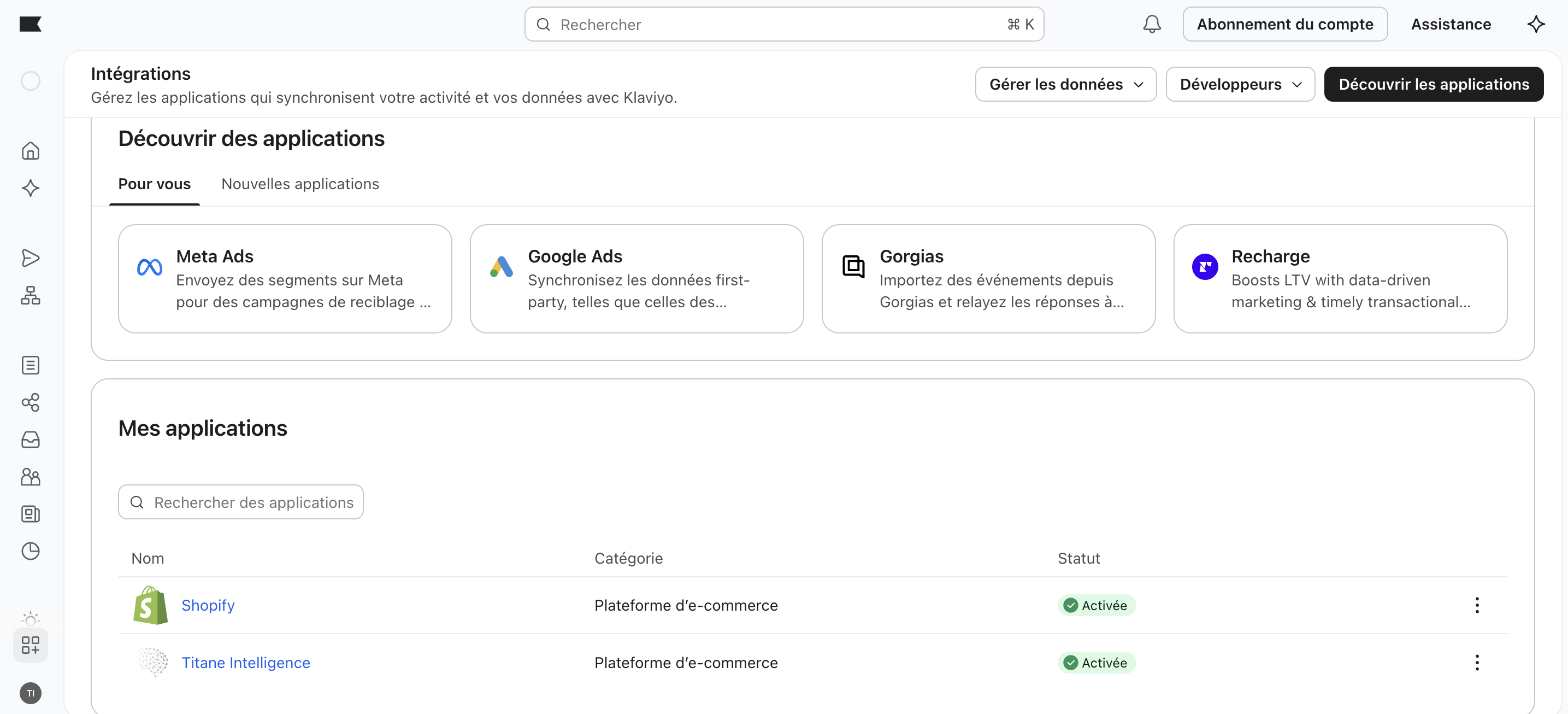Open the Google Ads app card
Screen dimensions: 1568x714
pyautogui.click(x=636, y=279)
